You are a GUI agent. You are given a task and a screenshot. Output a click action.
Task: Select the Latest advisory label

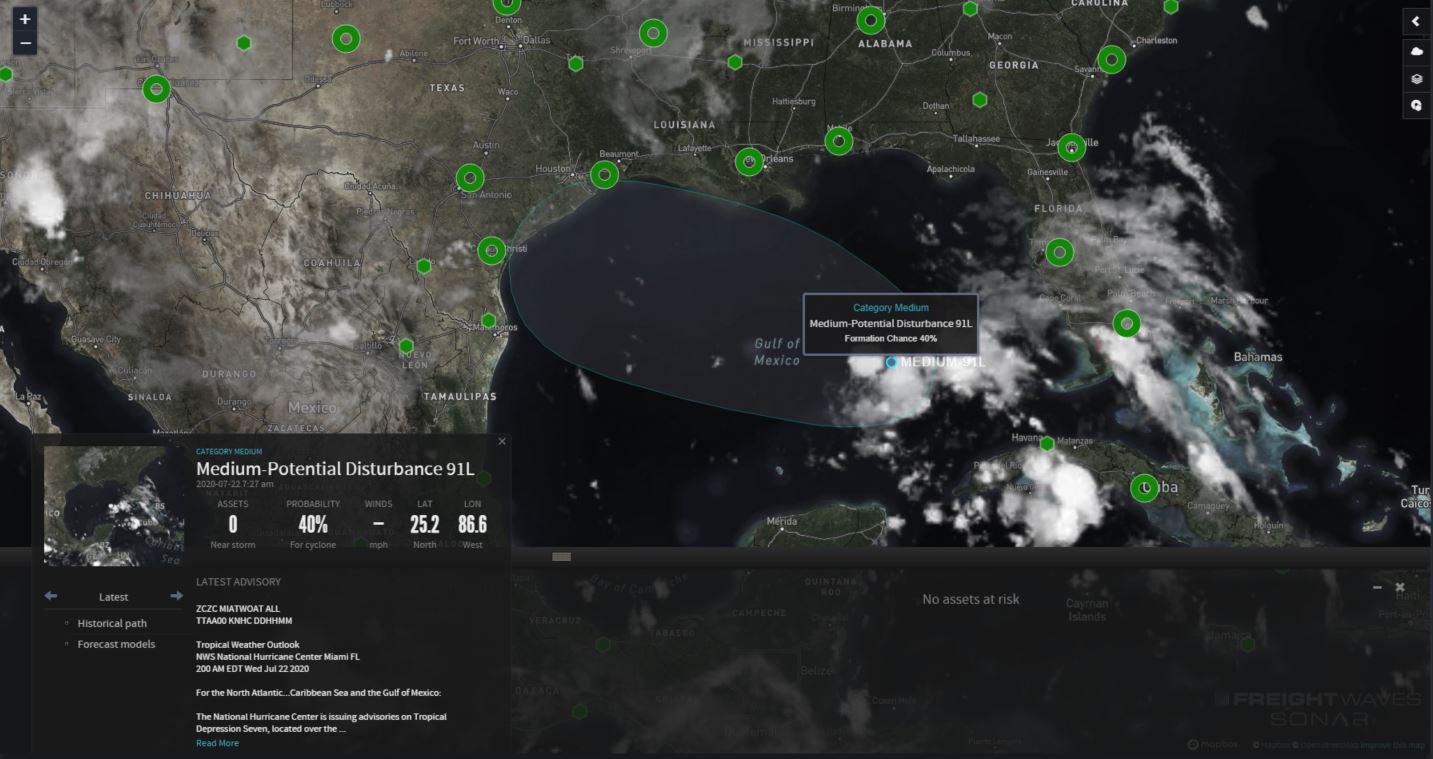(x=113, y=597)
